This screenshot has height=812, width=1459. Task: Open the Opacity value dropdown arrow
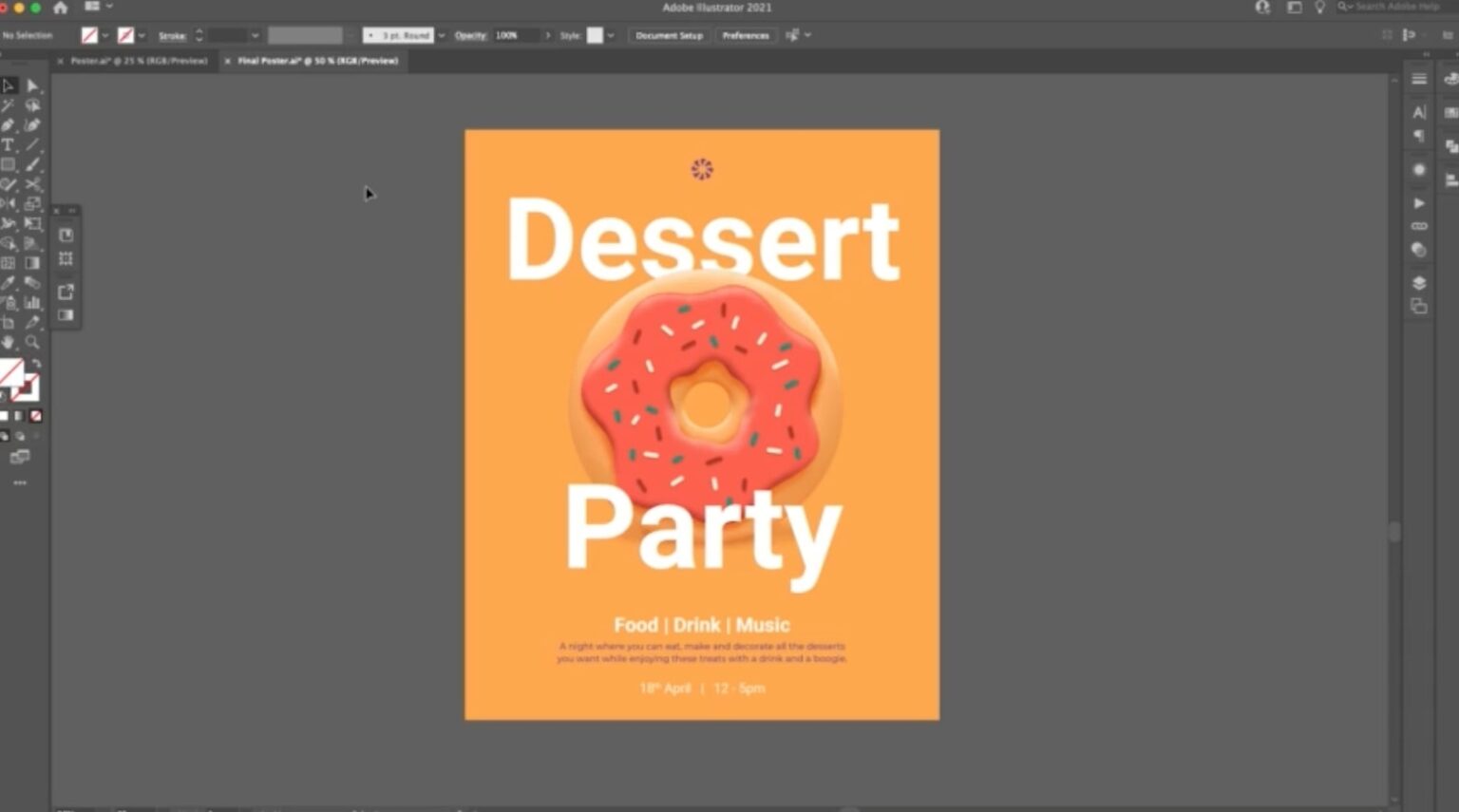point(549,35)
